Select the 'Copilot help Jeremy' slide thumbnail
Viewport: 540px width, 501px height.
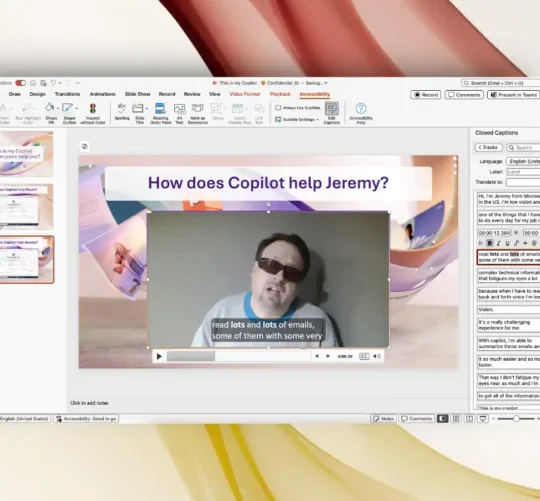tap(27, 260)
